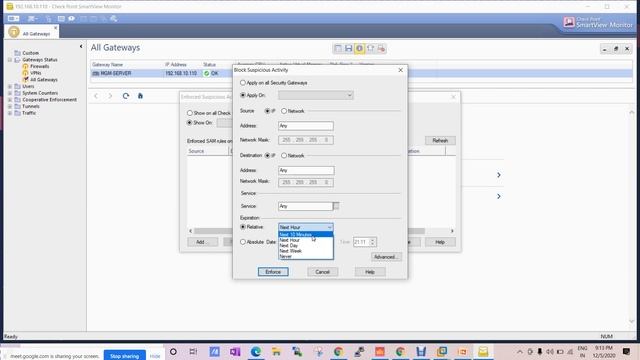The image size is (640, 360).
Task: Click Cancel in Block Suspicious Activity
Action: click(x=322, y=272)
